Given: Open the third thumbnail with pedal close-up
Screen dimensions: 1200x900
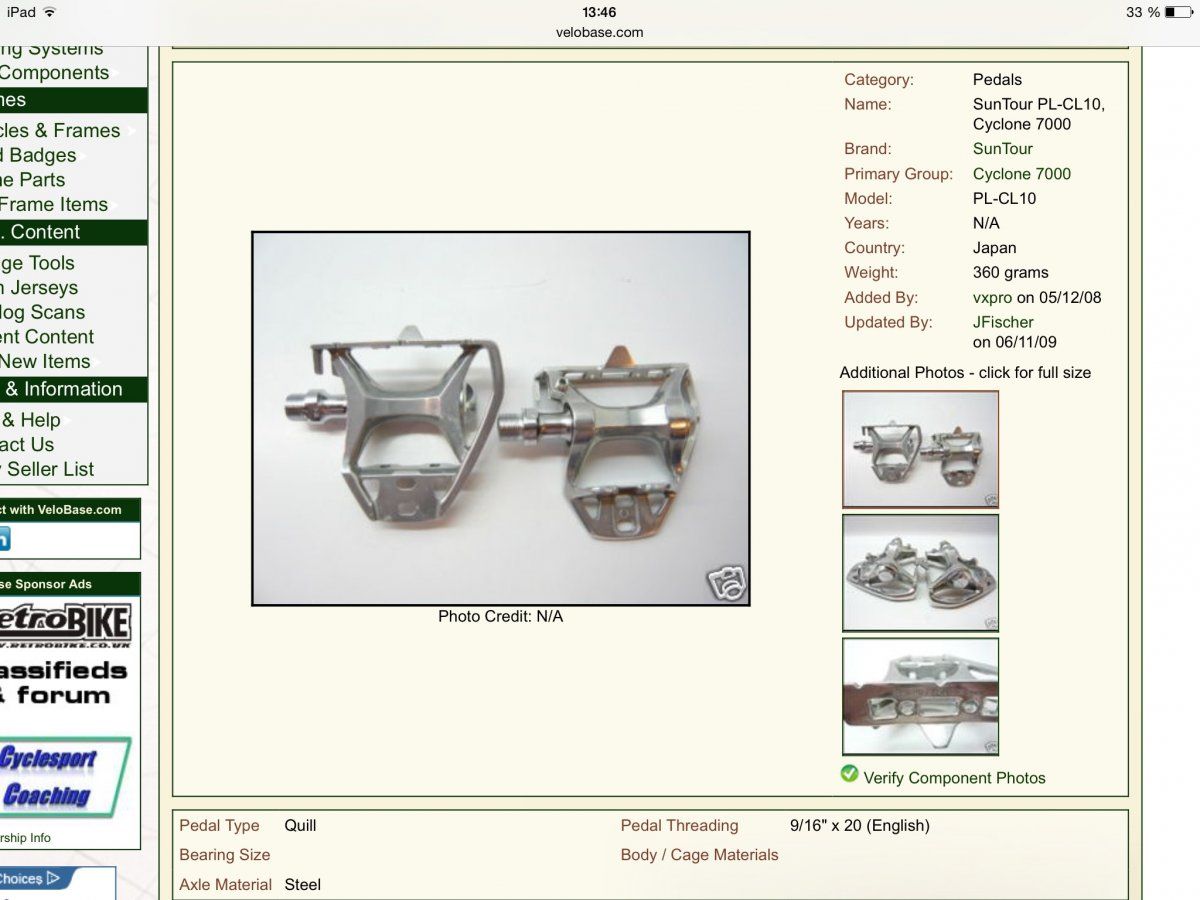Looking at the screenshot, I should (x=920, y=696).
